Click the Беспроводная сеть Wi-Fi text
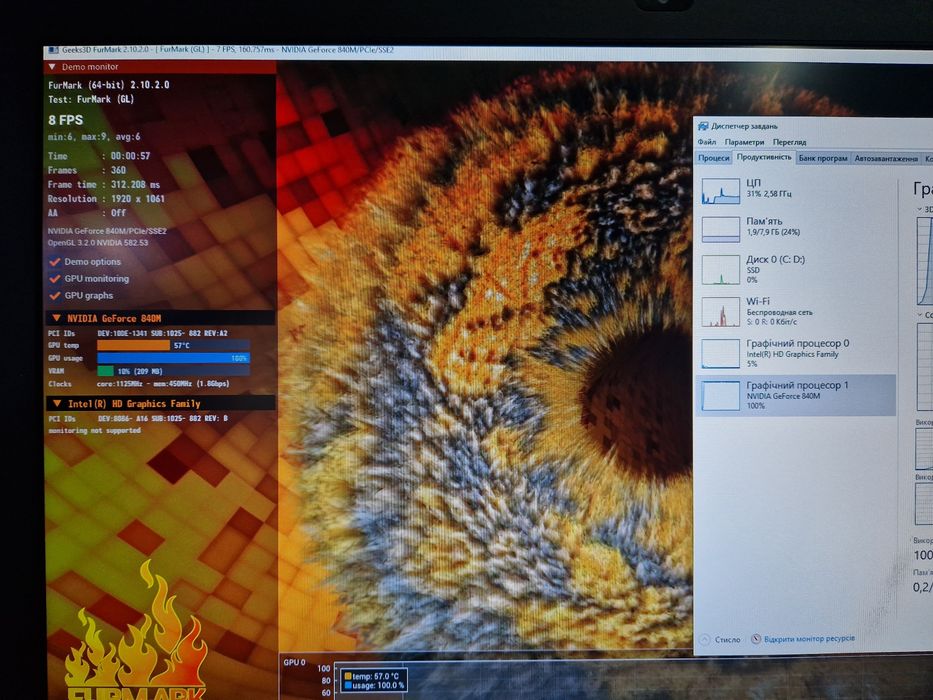933x700 pixels. [x=779, y=312]
